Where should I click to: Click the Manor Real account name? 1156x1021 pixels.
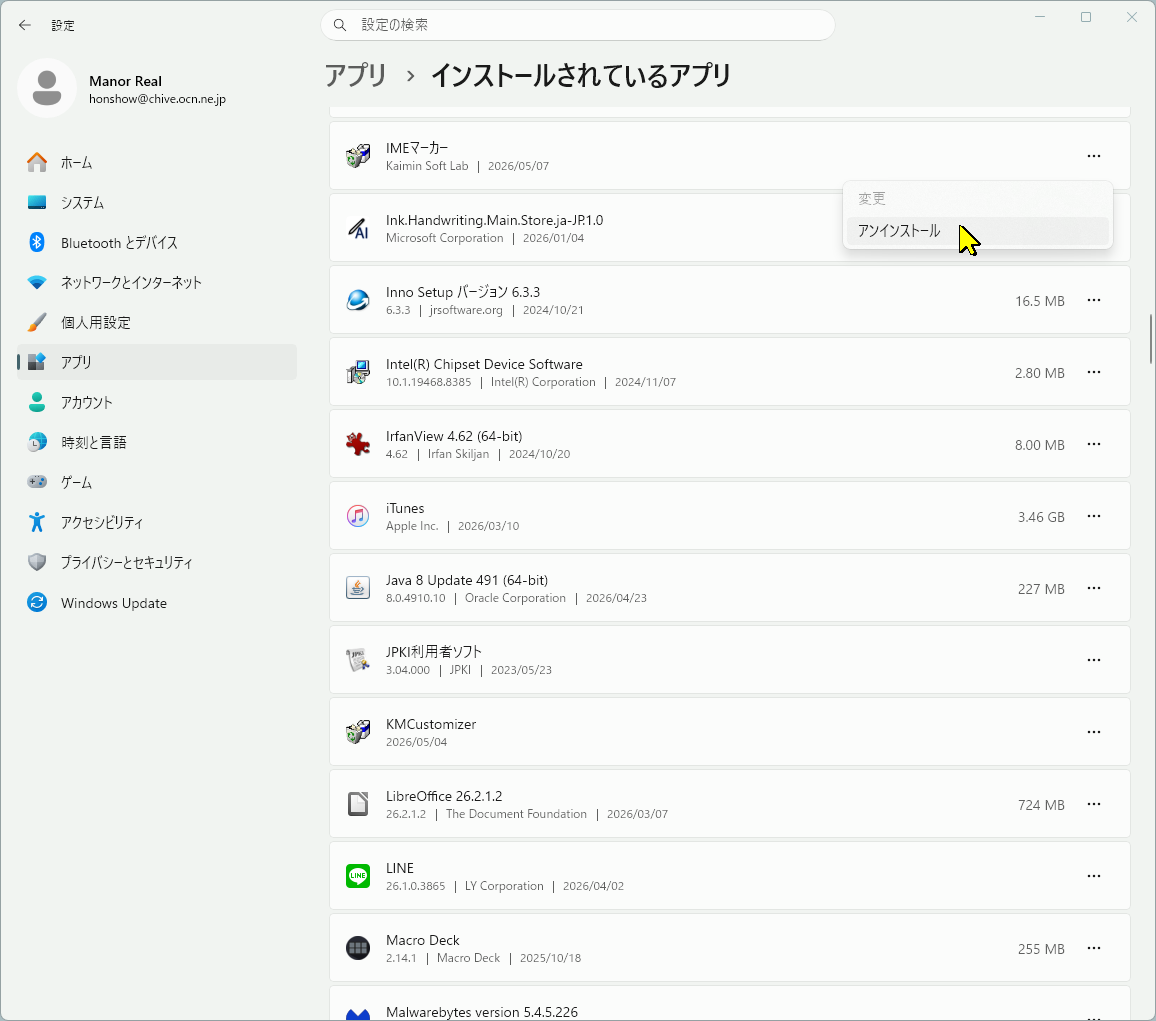[x=125, y=81]
